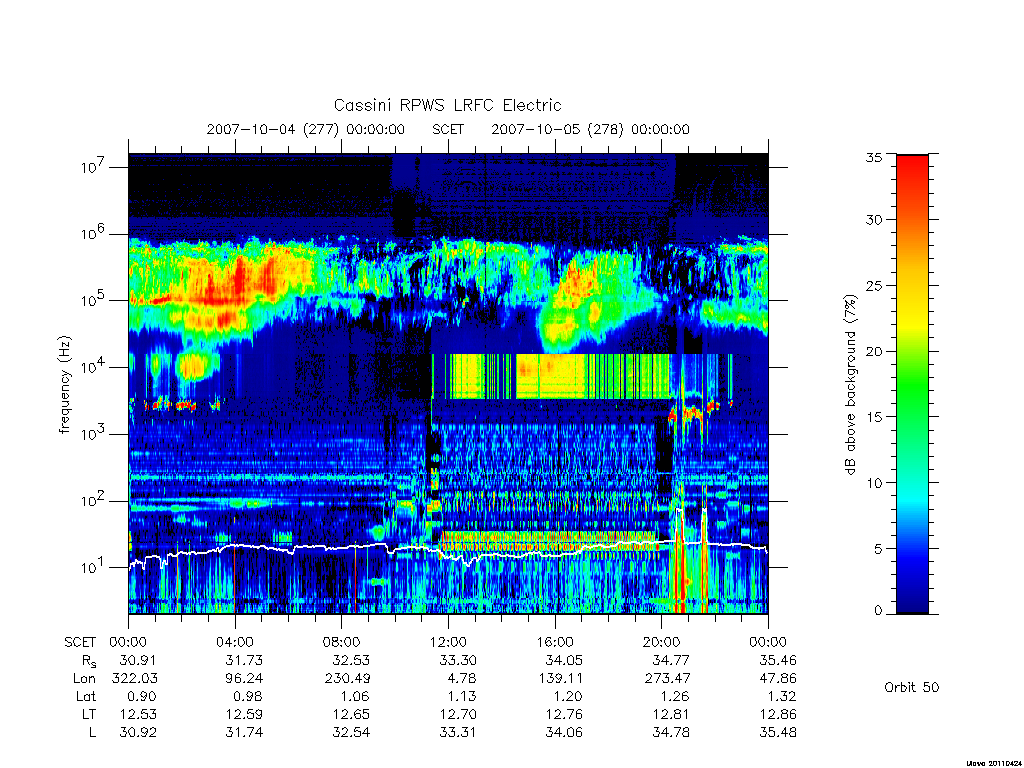Click the Lon value '47.86'
Screen dimensions: 1024x768
(x=778, y=679)
